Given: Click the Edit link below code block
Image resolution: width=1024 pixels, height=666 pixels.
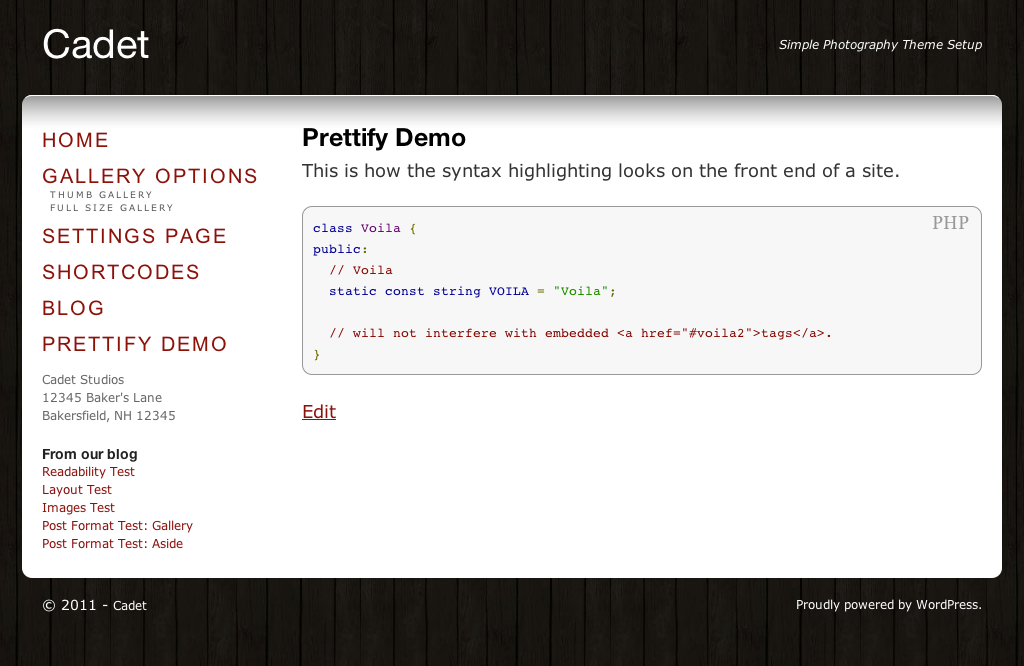Looking at the screenshot, I should click(319, 412).
